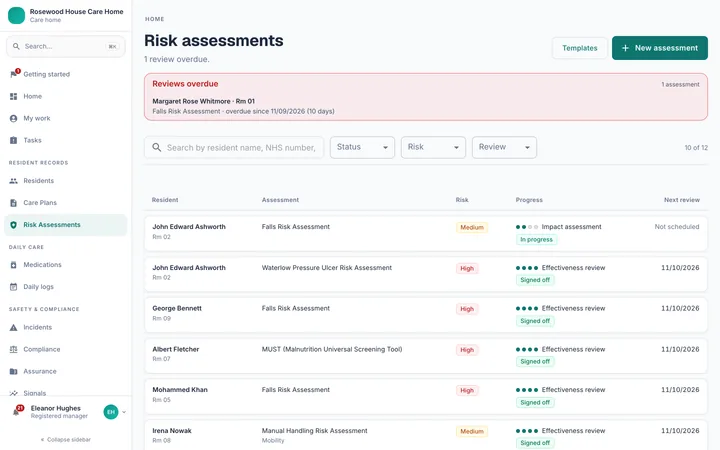The height and width of the screenshot is (450, 720).
Task: Open John Edward Ashworth Falls Risk Assessment row
Action: (x=426, y=233)
